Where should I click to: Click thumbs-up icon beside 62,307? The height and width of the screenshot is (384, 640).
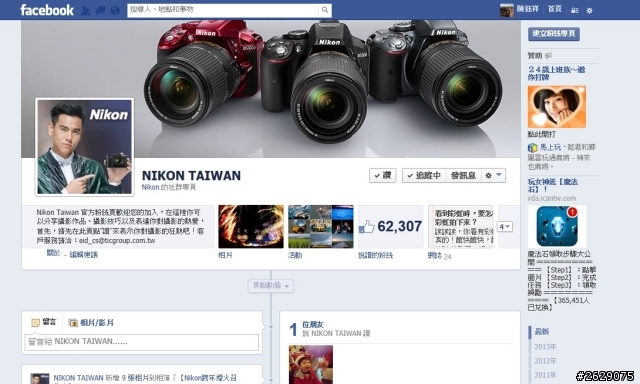367,227
